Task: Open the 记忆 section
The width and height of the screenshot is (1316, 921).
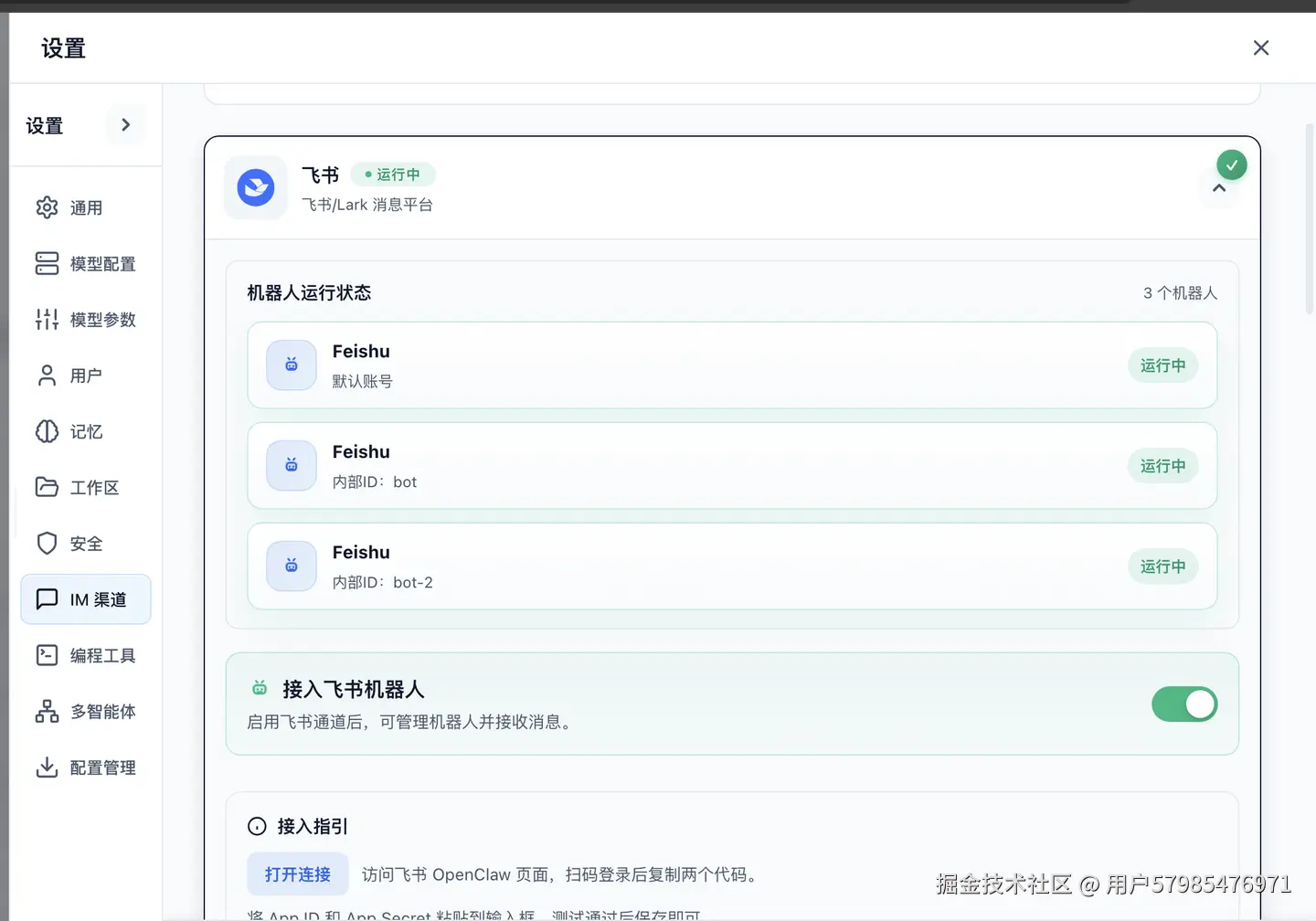Action: tap(86, 431)
